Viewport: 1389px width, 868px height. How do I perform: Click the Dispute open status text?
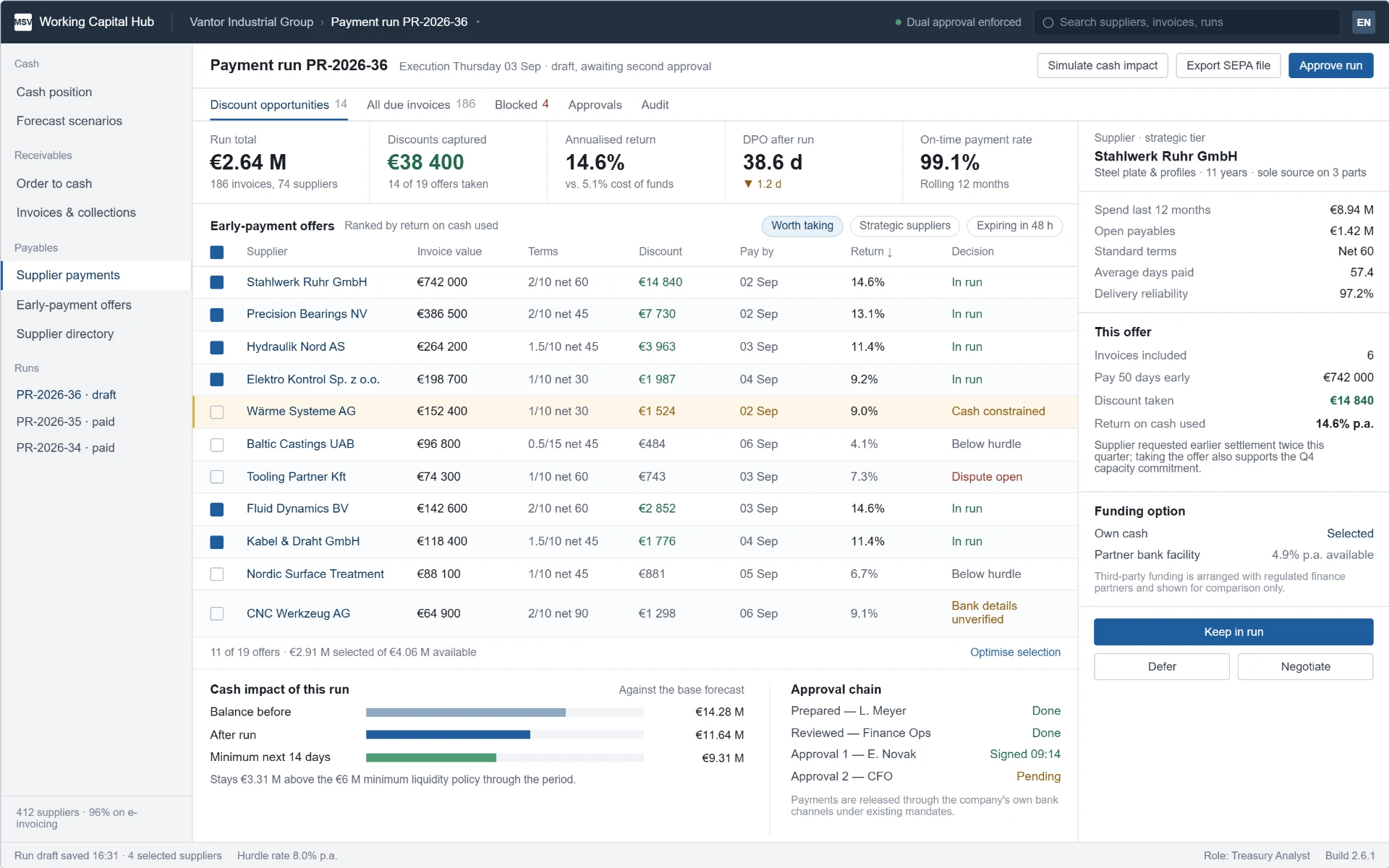(987, 477)
